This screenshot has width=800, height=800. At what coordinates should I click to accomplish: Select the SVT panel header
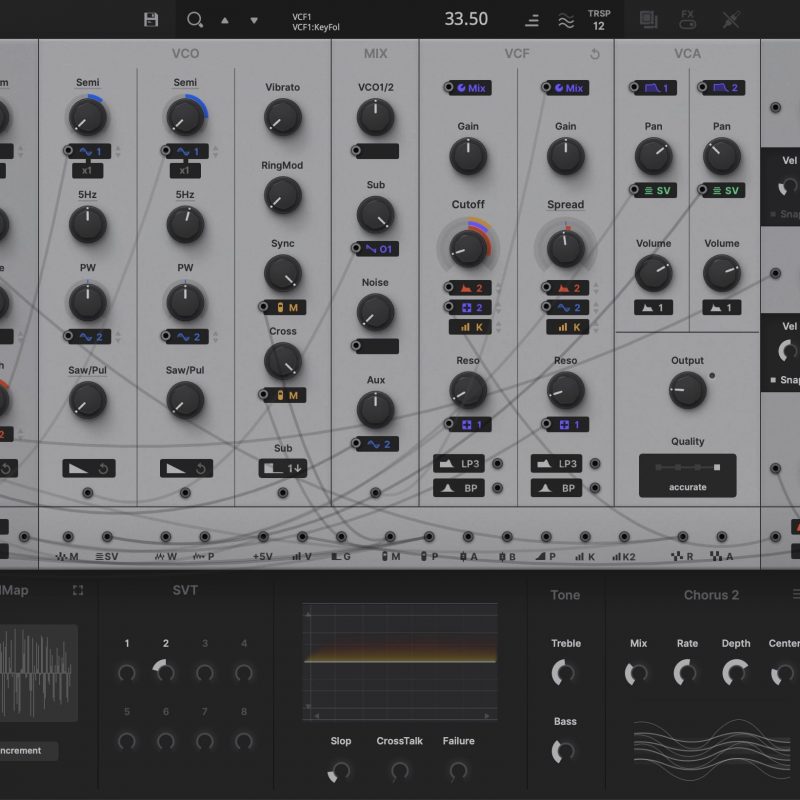coord(185,591)
